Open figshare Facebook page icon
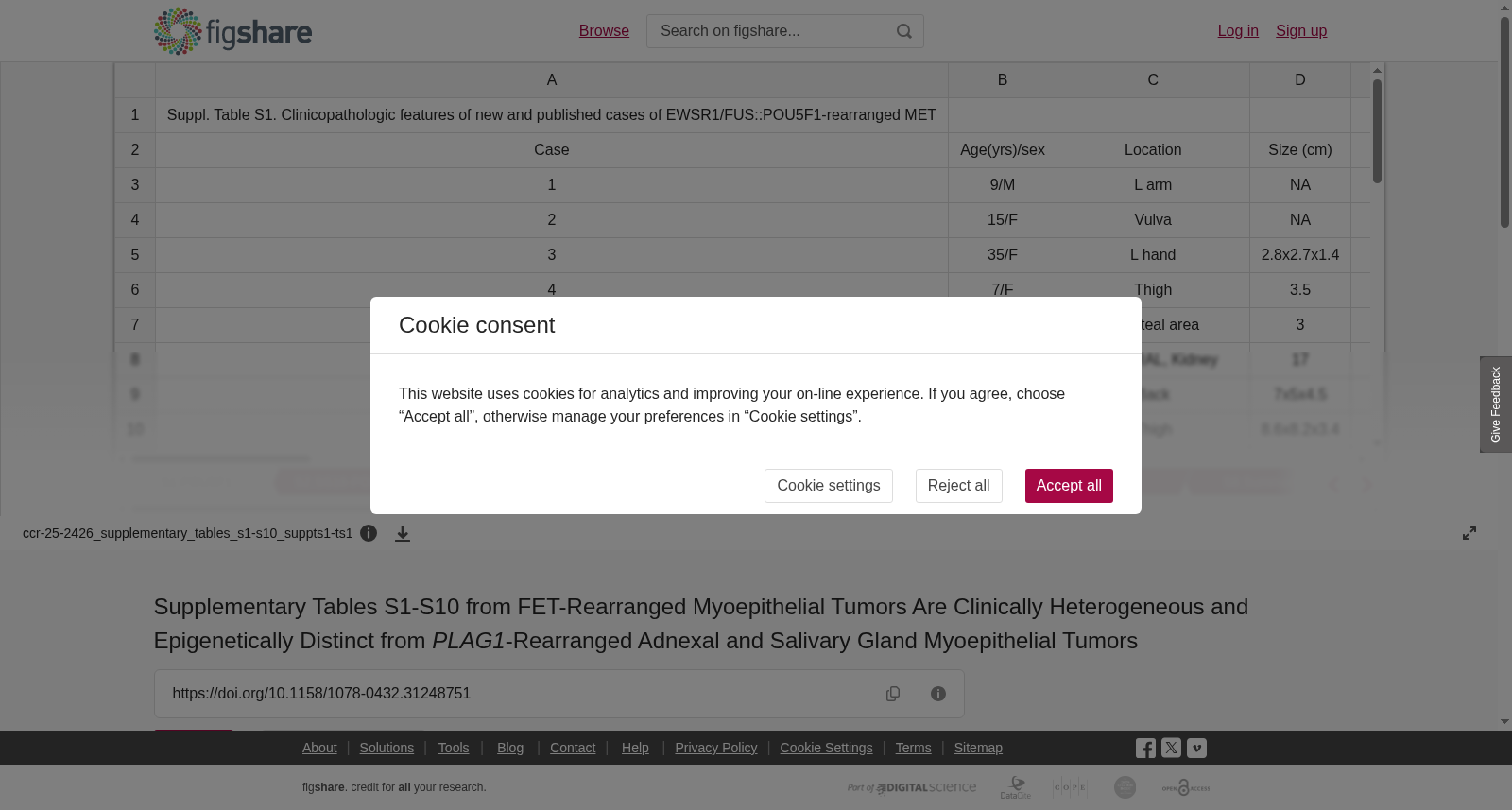Viewport: 1512px width, 810px height. click(1145, 748)
